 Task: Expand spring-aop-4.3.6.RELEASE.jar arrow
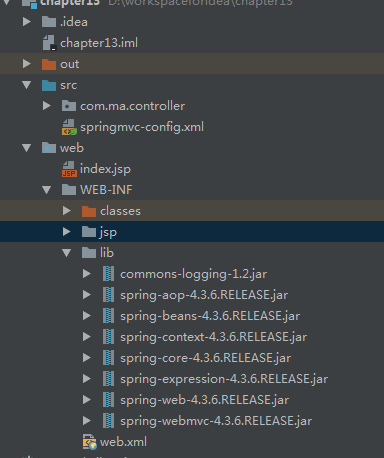[x=87, y=295]
